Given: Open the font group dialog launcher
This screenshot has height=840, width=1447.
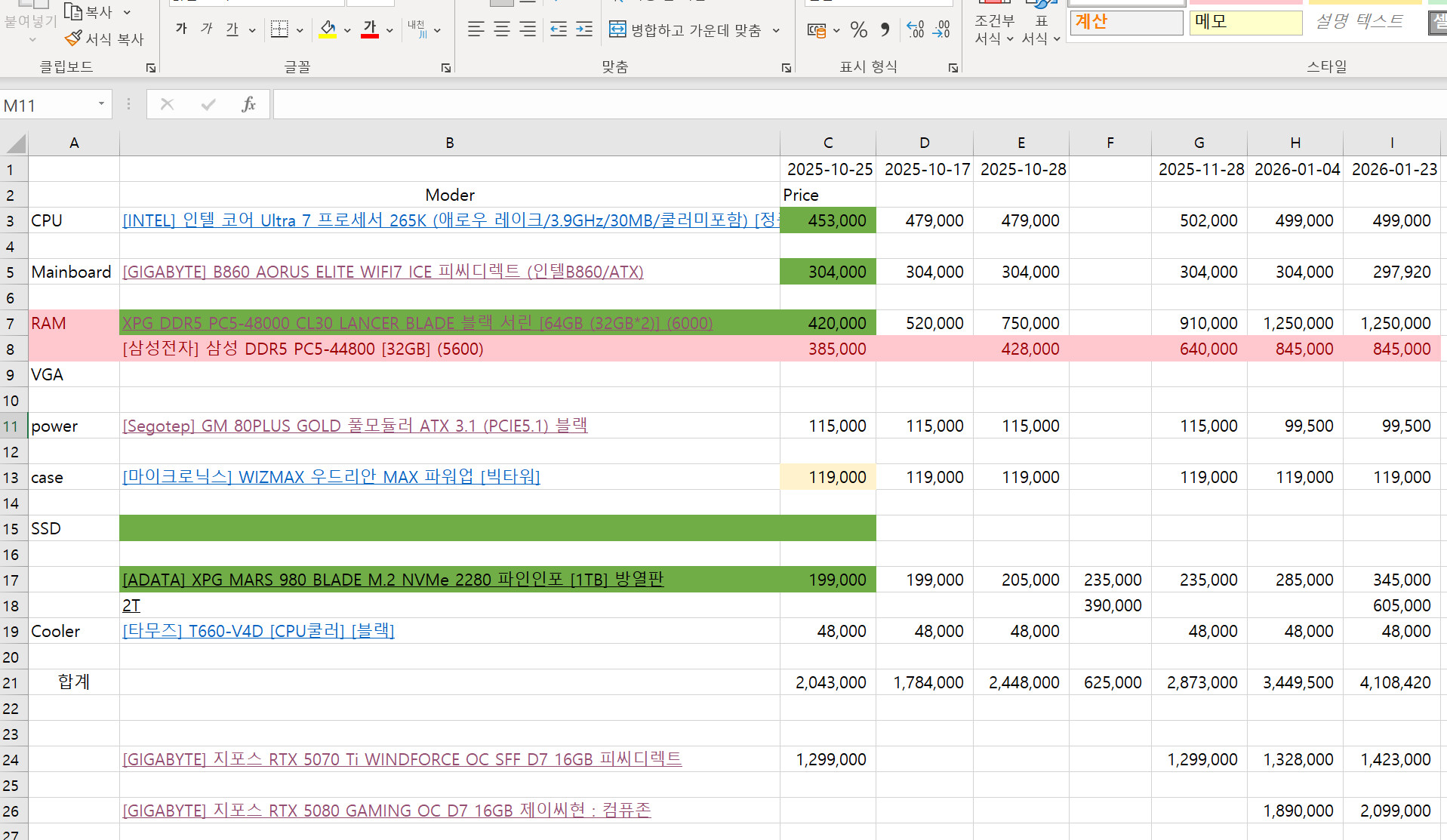Looking at the screenshot, I should coord(445,68).
